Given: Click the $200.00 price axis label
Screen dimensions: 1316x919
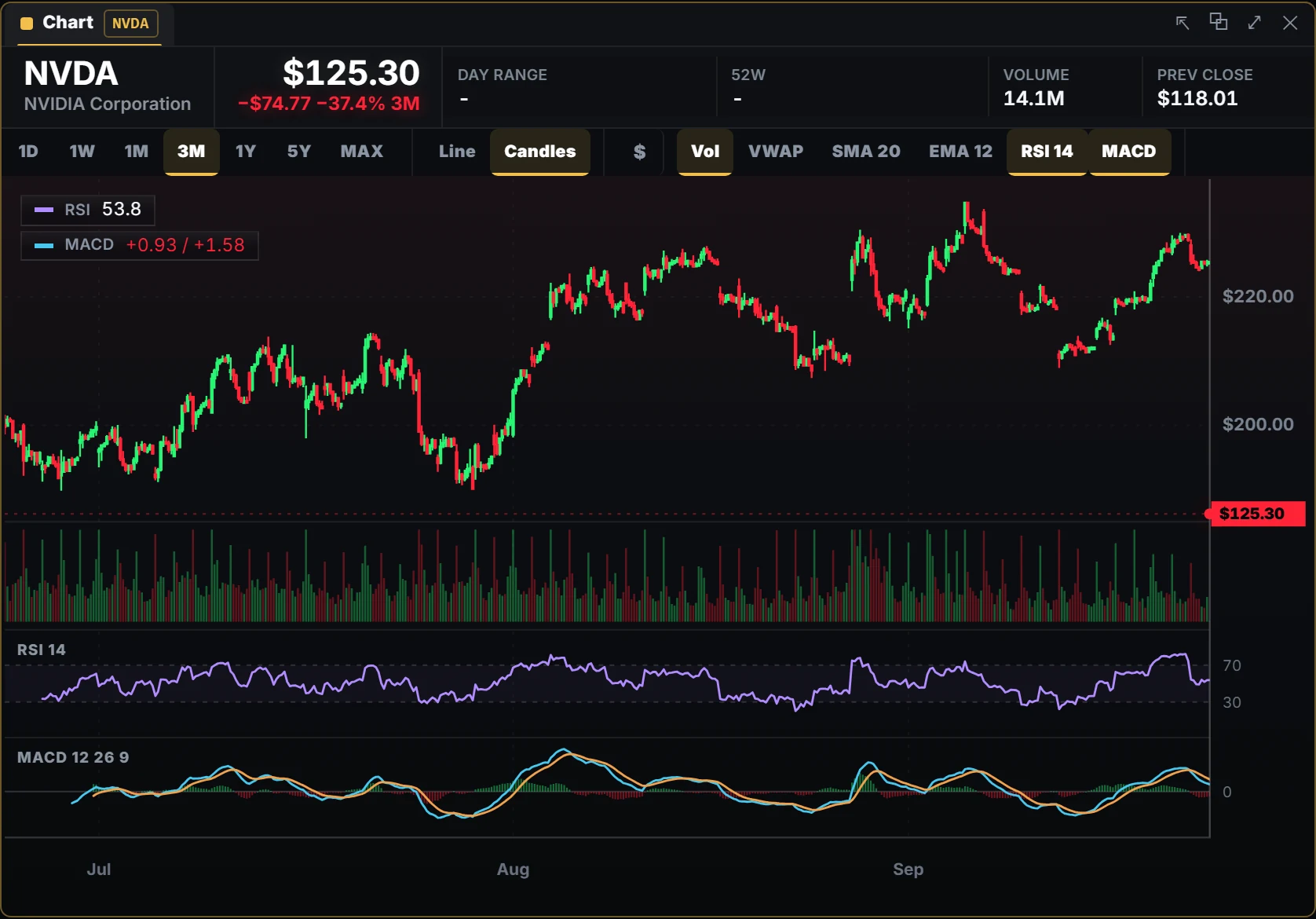Looking at the screenshot, I should coord(1258,424).
